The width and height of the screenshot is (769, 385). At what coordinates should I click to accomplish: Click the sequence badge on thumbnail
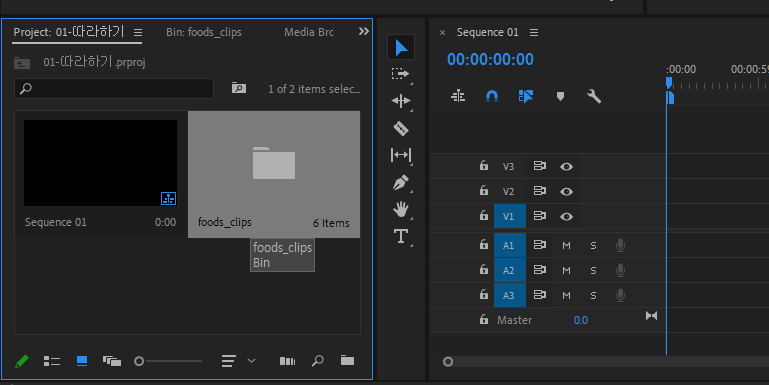[168, 198]
